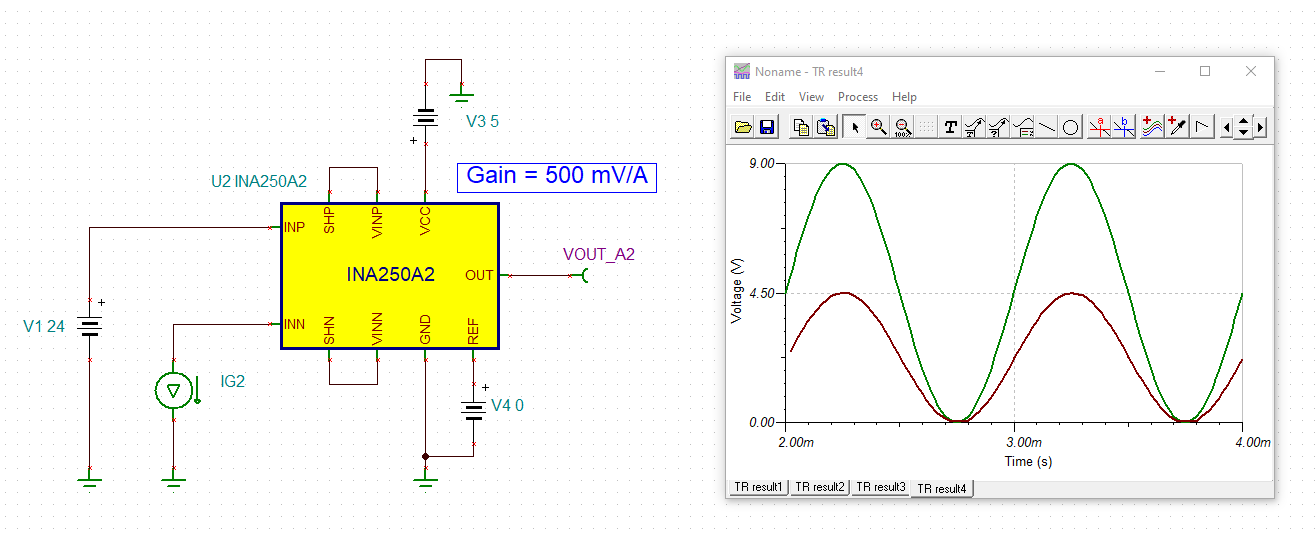Select the draw circle tool

pos(1070,127)
